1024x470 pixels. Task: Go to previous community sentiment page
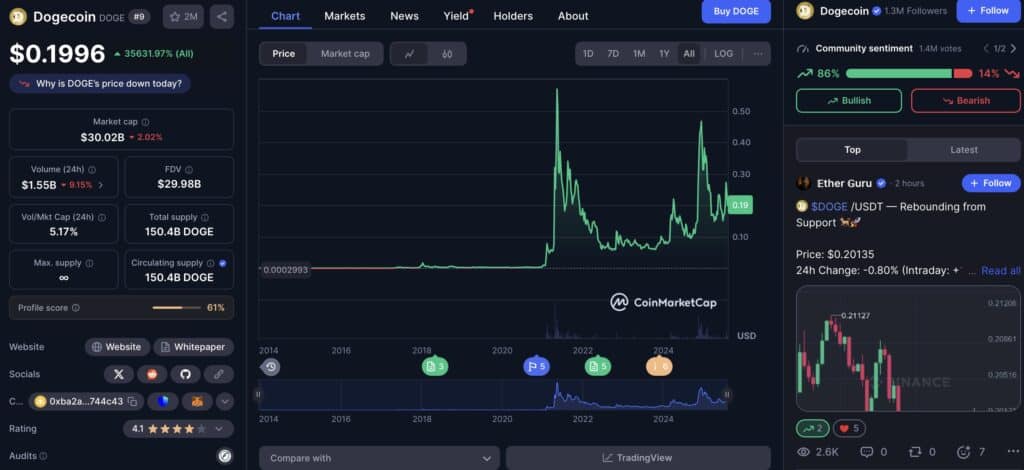986,49
